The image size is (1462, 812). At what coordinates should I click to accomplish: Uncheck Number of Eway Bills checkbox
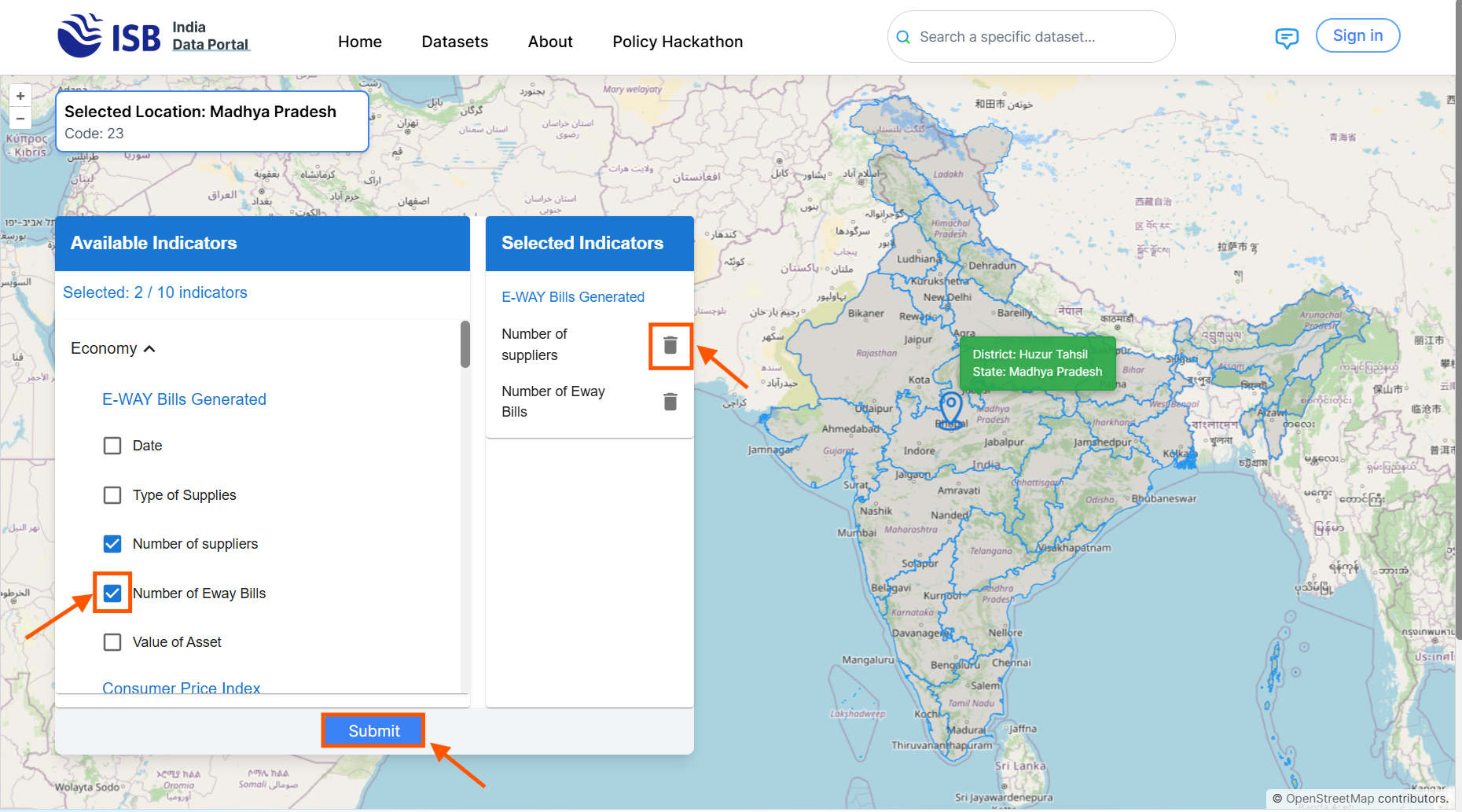coord(112,593)
